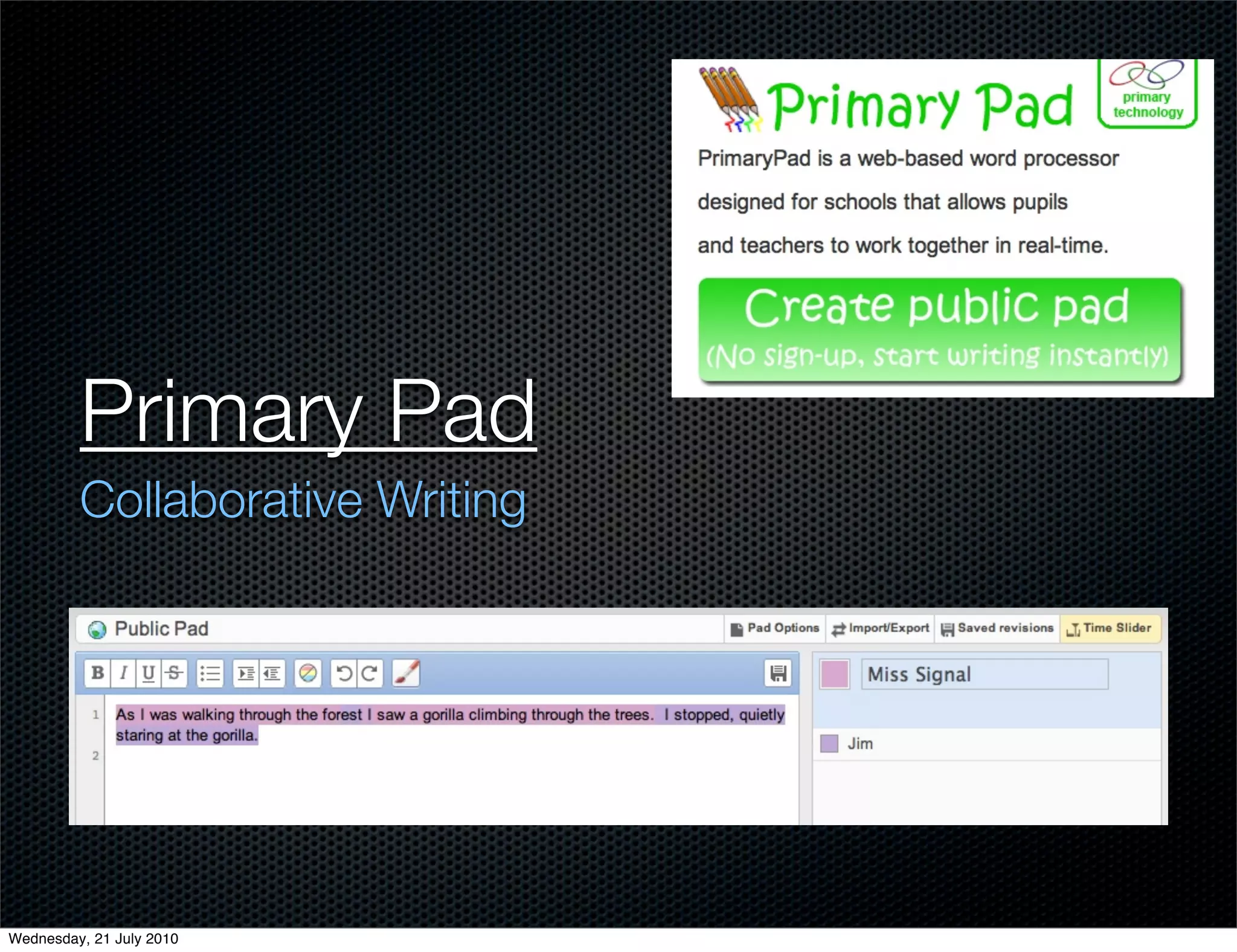Toggle underline formatting button
Viewport: 1237px width, 952px height.
click(x=149, y=673)
